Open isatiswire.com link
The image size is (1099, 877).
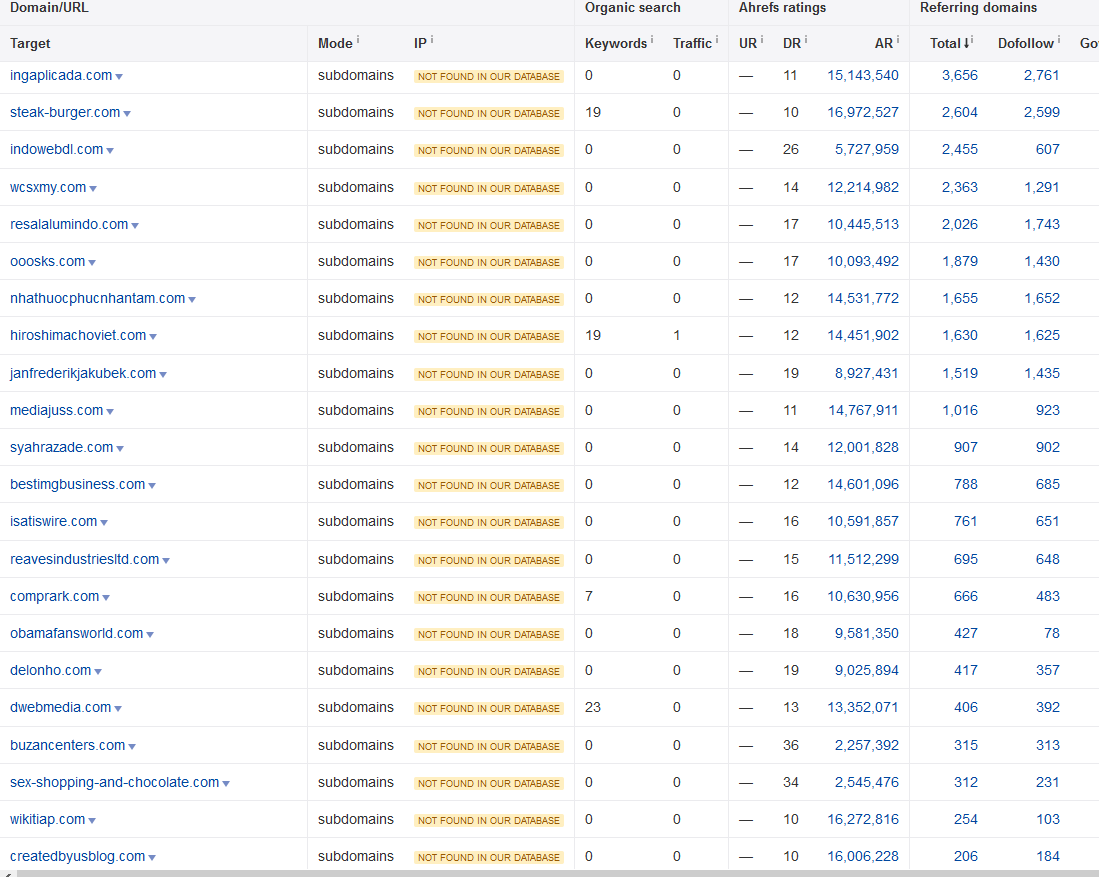coord(53,522)
